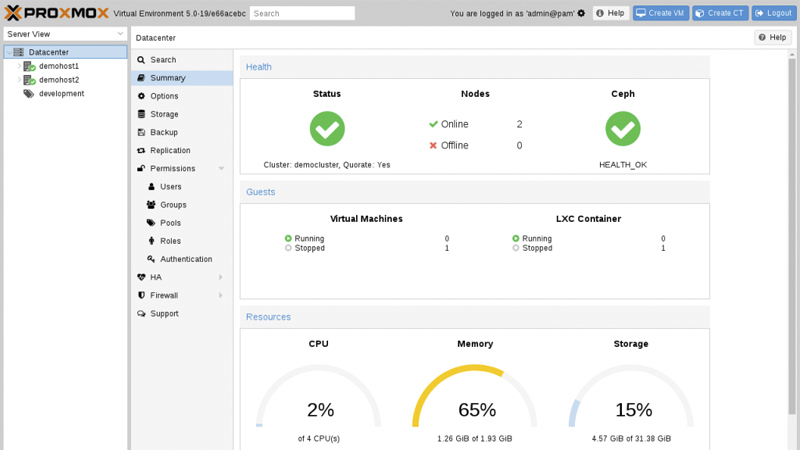
Task: Click the Create VM button
Action: [x=661, y=13]
